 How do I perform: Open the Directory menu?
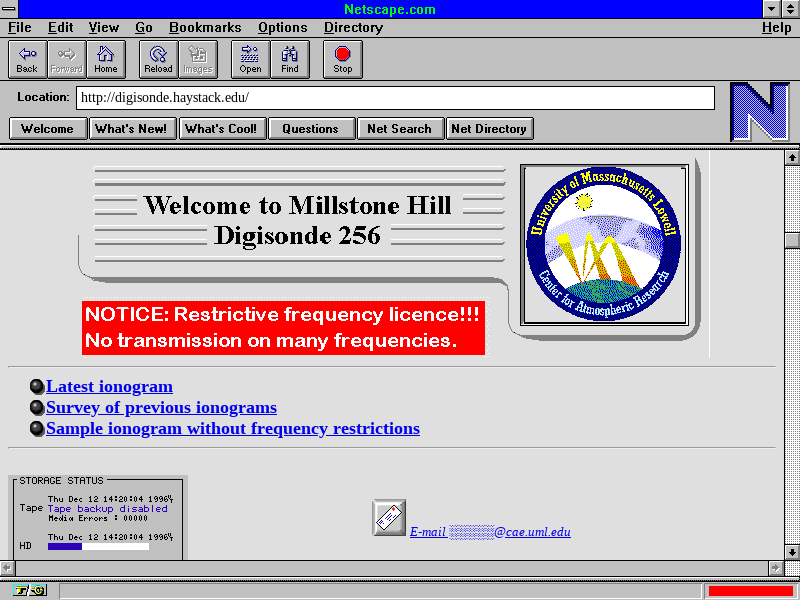353,28
